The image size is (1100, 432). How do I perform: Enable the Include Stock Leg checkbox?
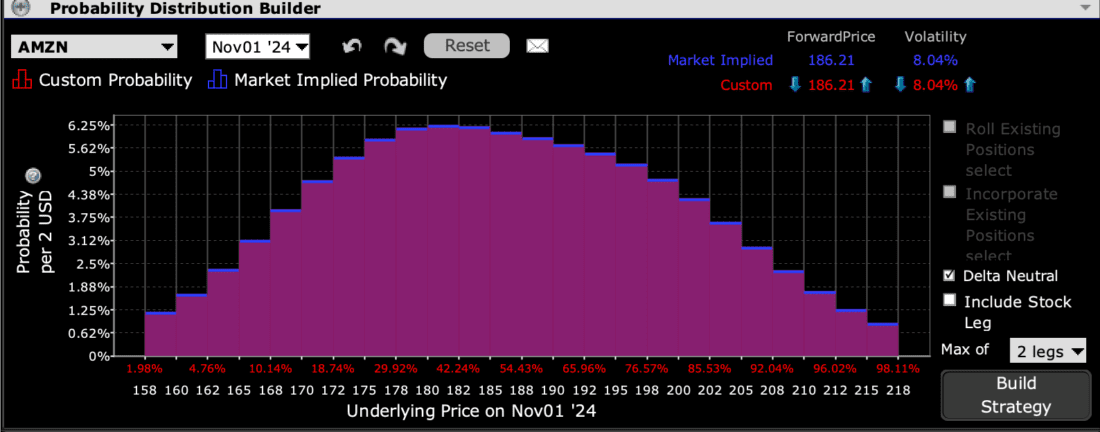(950, 300)
